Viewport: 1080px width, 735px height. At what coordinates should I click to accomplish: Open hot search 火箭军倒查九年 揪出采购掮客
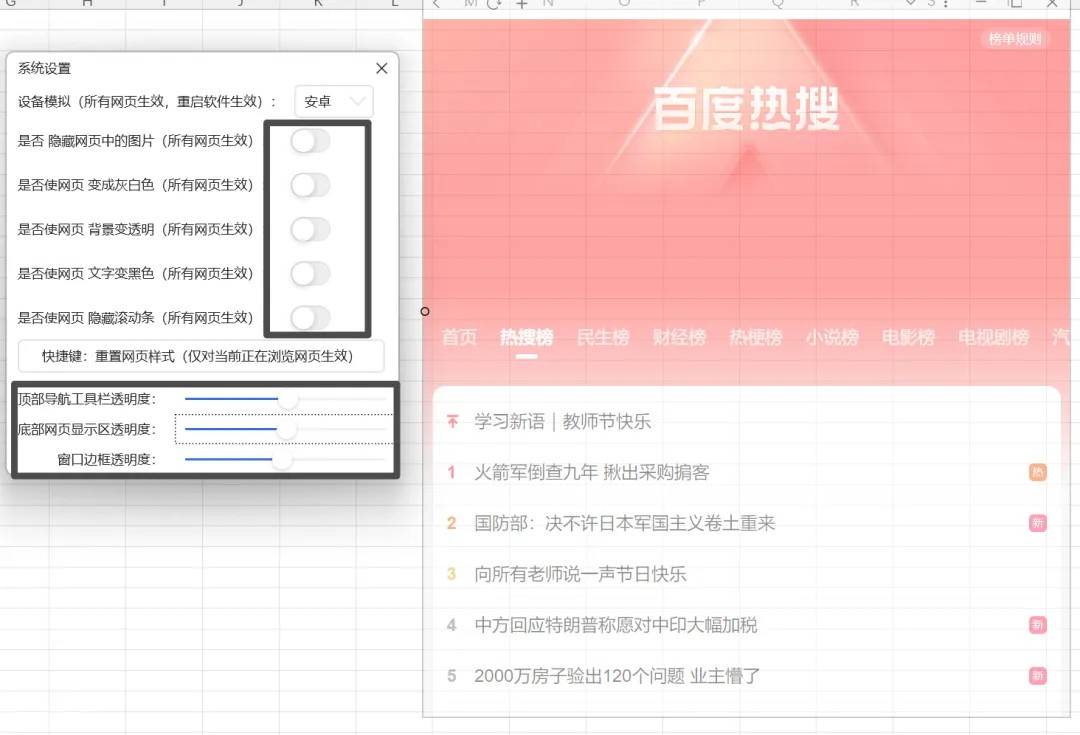(x=592, y=473)
